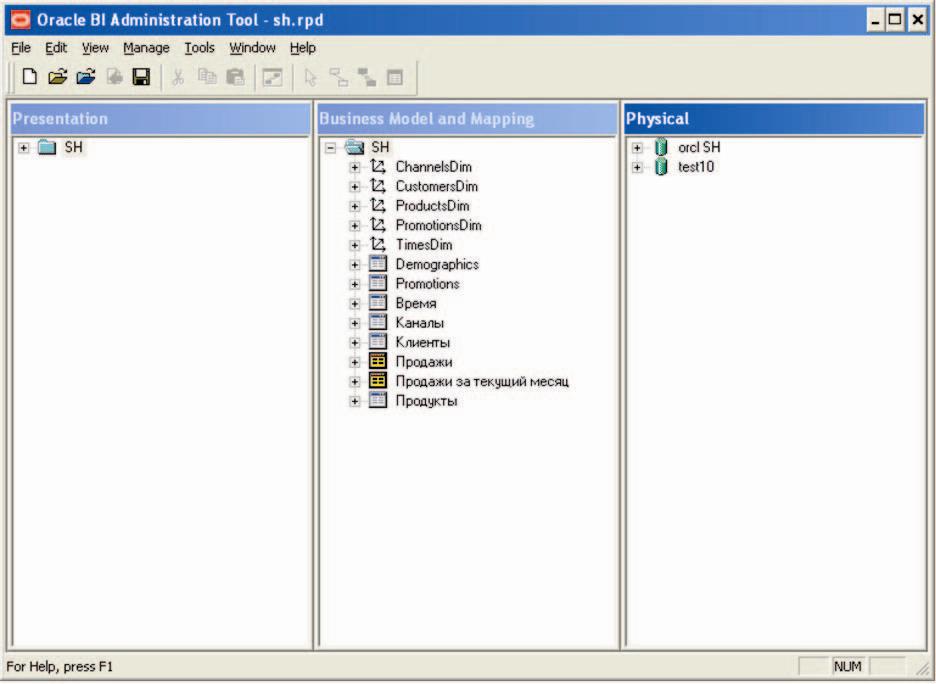Click the SH folder icon in Presentation
This screenshot has width=936, height=684.
47,147
